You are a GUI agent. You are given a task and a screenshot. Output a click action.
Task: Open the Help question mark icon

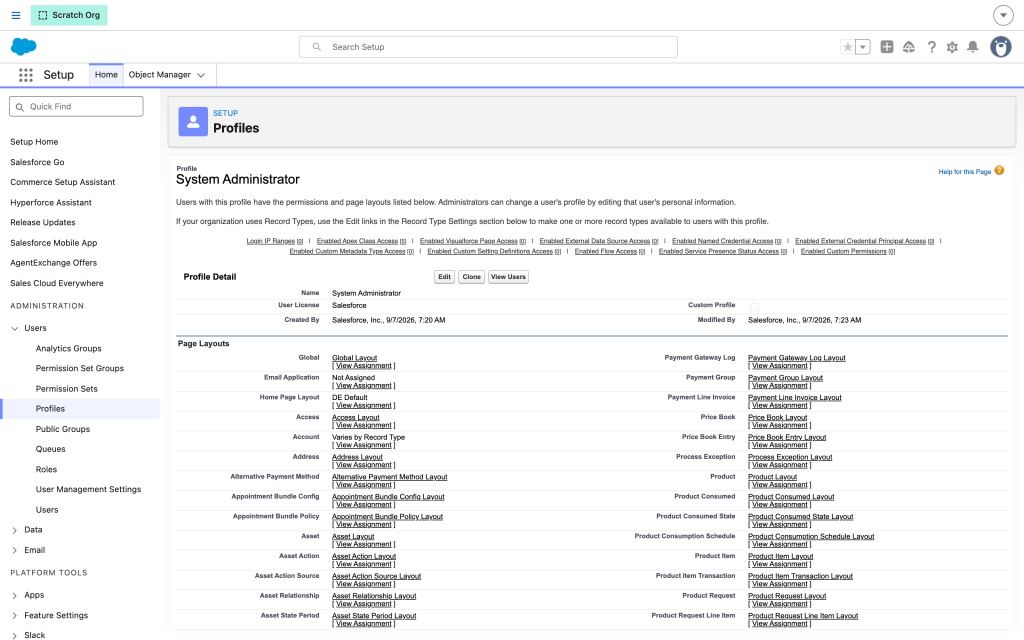pyautogui.click(x=931, y=47)
